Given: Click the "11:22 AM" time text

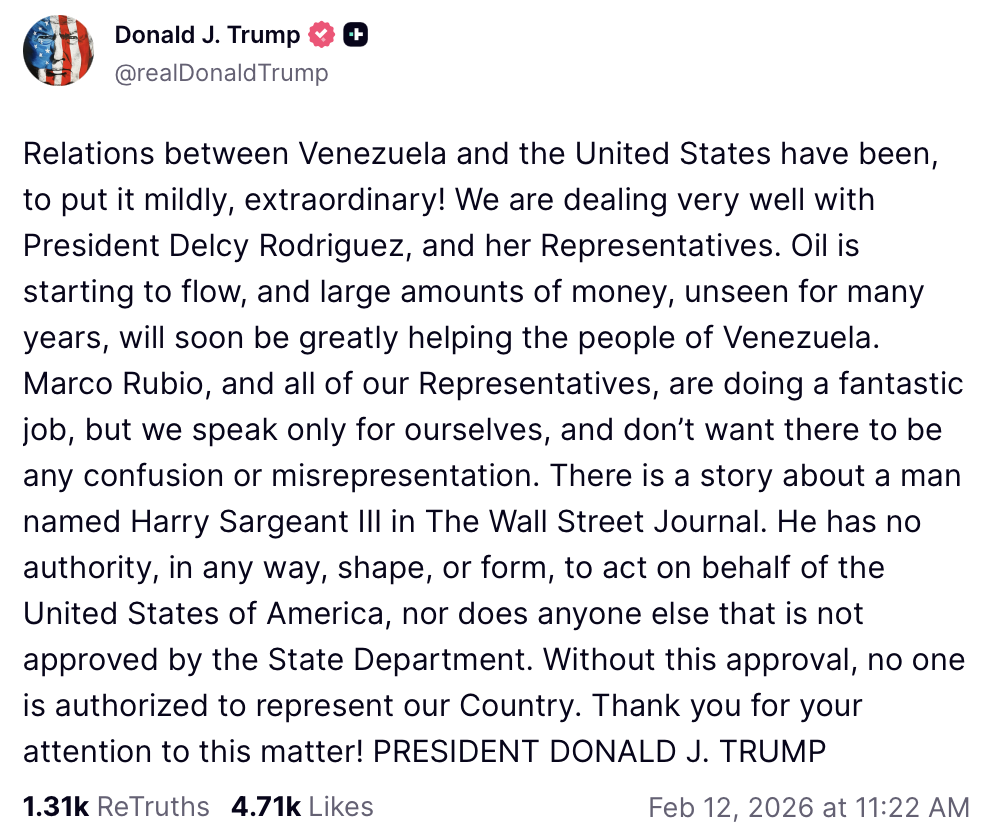Looking at the screenshot, I should [x=918, y=807].
